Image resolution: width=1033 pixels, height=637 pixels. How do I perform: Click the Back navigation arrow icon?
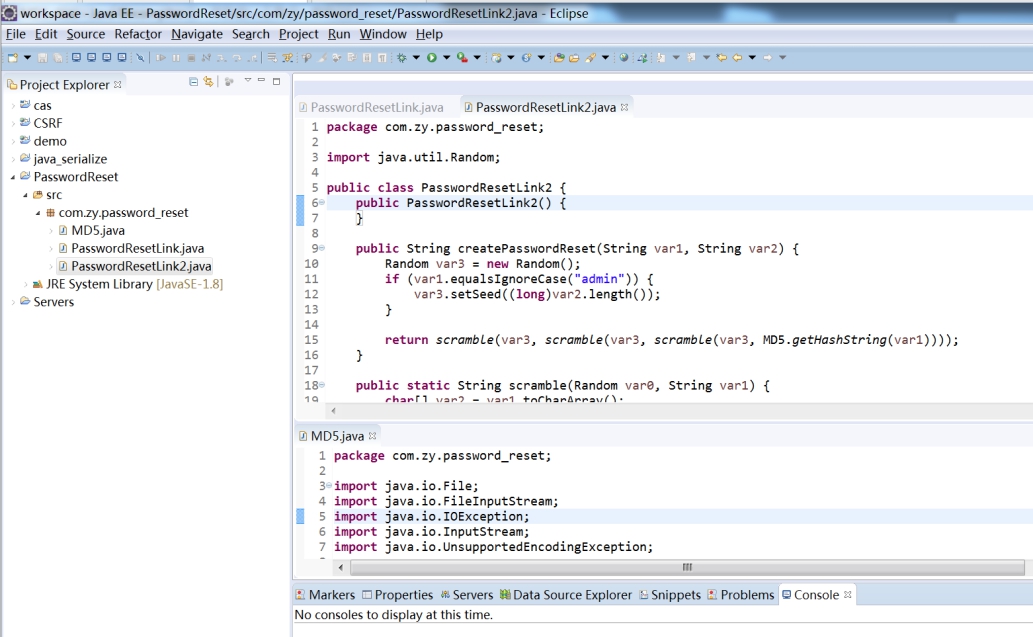(x=737, y=58)
